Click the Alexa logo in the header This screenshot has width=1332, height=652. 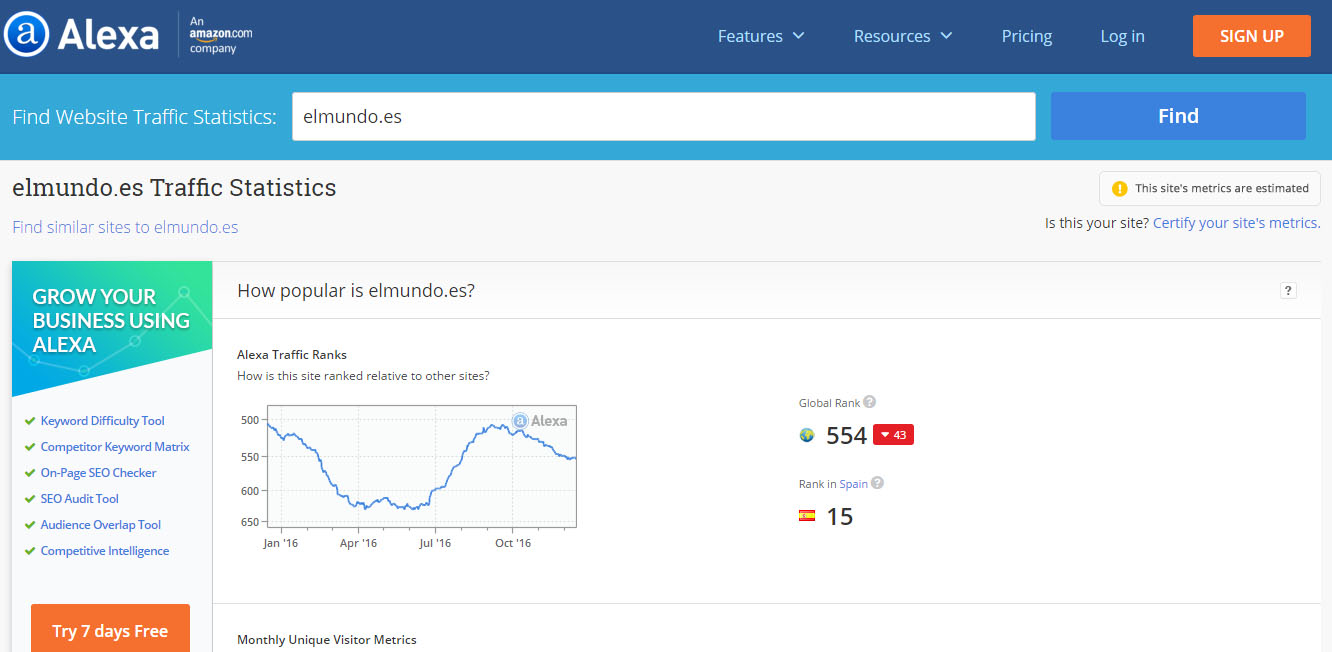click(x=82, y=36)
